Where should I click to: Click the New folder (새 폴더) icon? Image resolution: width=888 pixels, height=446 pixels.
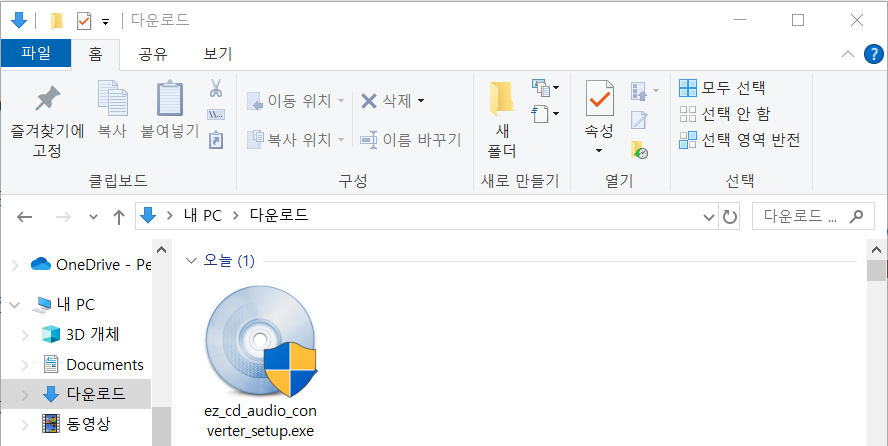point(501,98)
